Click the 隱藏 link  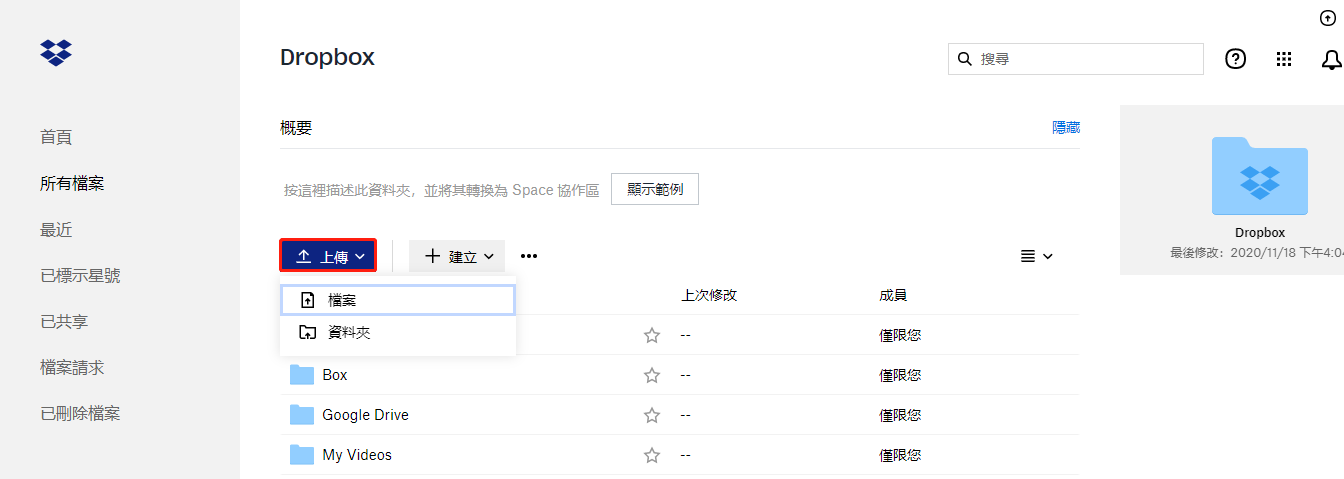point(1065,128)
